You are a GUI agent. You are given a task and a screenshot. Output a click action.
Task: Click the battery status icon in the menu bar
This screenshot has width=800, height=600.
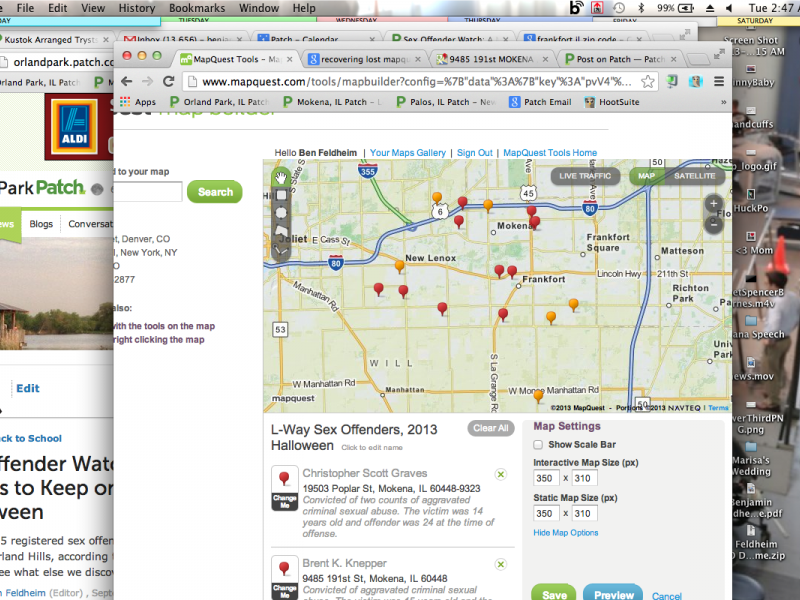pos(686,8)
